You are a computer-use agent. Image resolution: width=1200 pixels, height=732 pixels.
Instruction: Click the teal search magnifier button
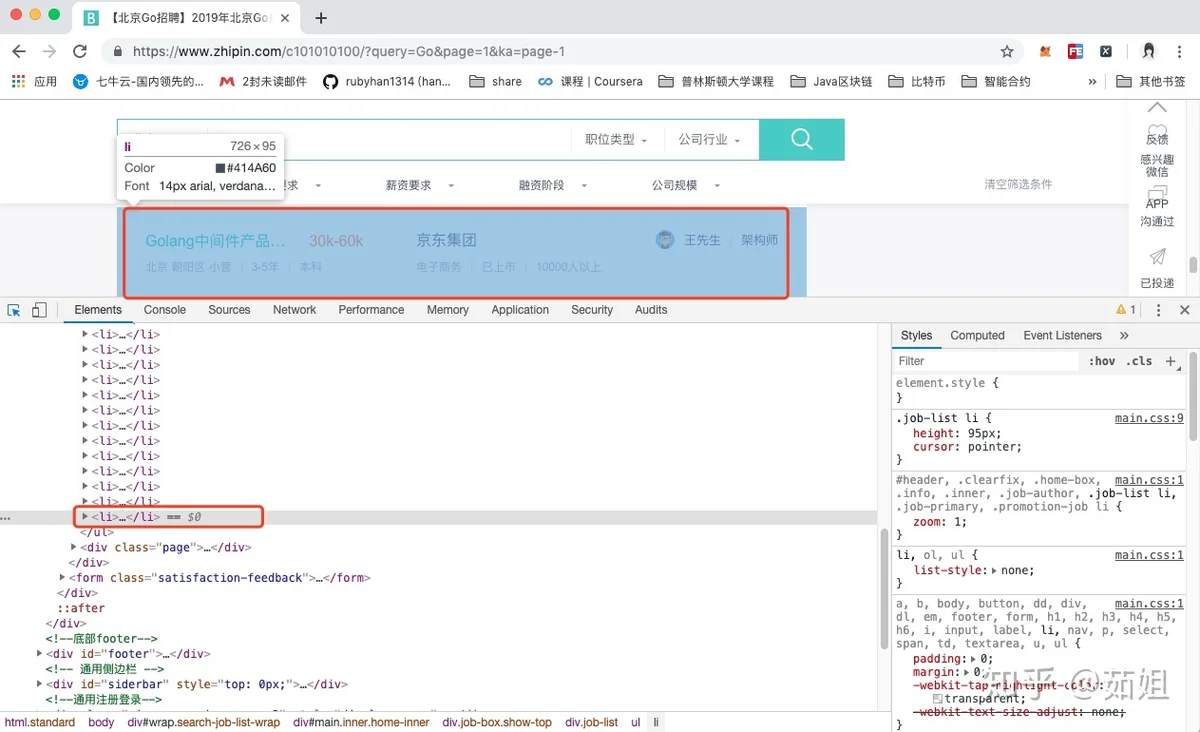pyautogui.click(x=801, y=140)
